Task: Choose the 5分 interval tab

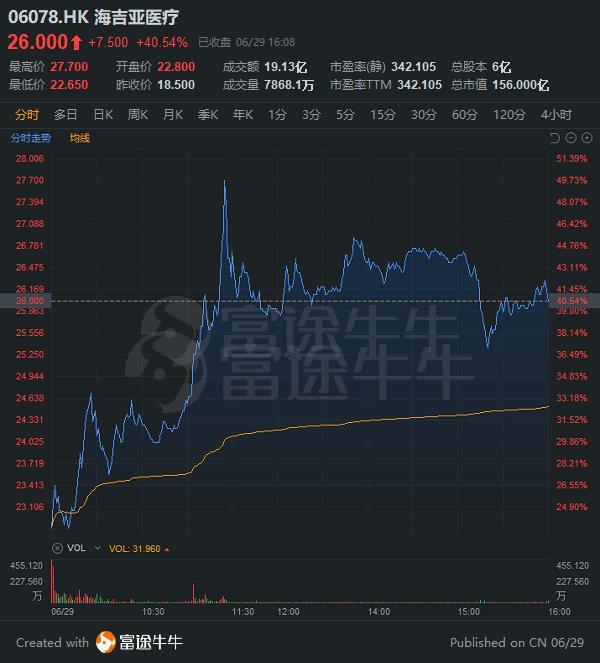Action: pyautogui.click(x=345, y=115)
